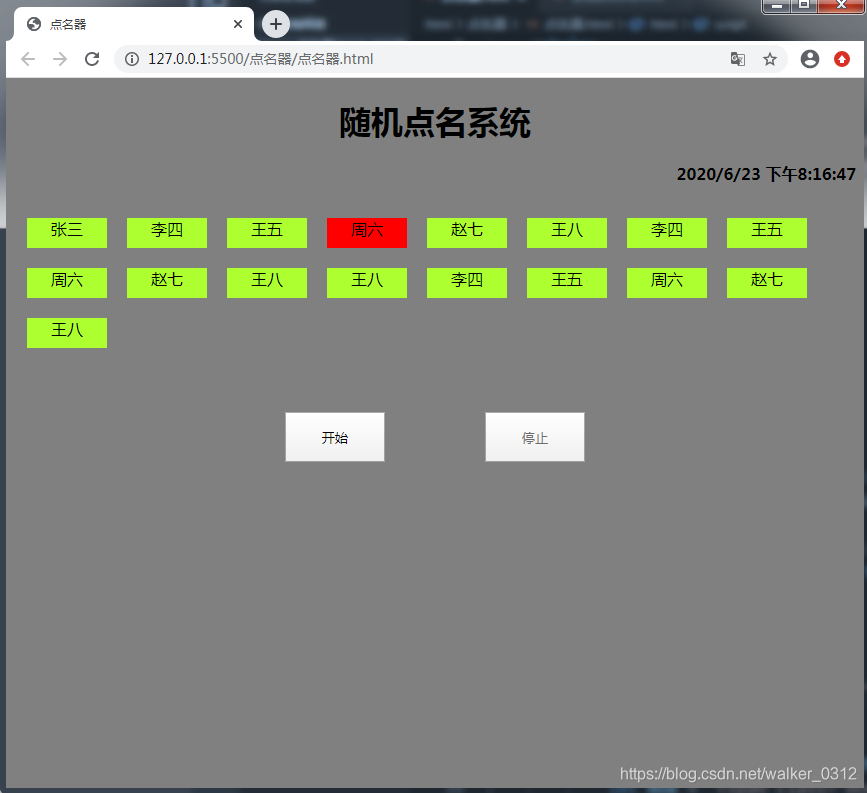Open a new browser tab with the plus button

275,24
